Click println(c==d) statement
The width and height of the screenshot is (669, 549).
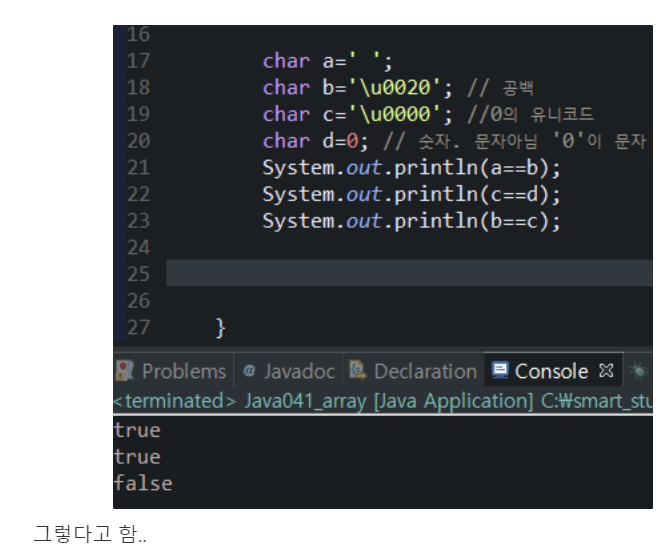point(411,195)
